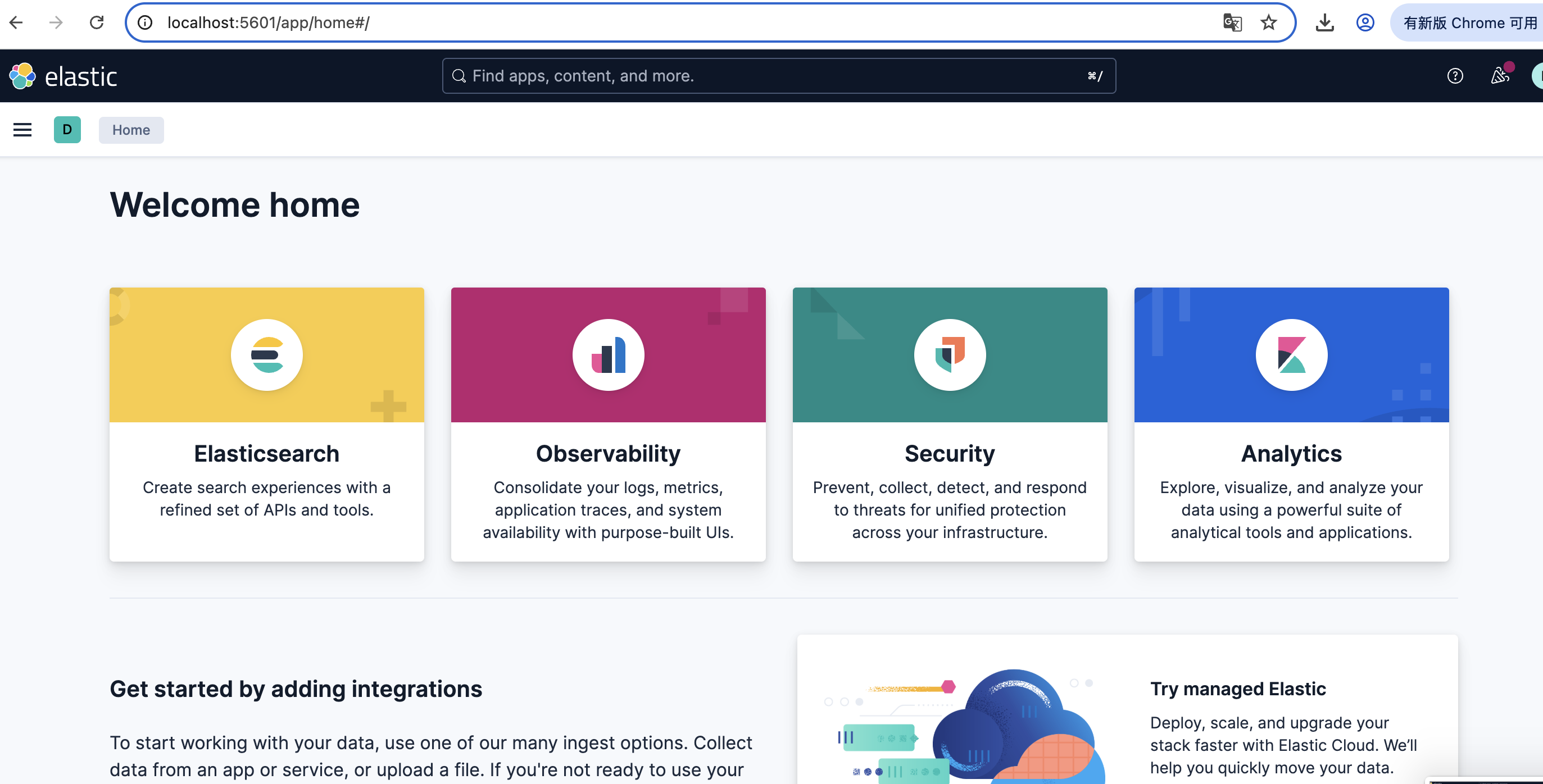The height and width of the screenshot is (784, 1543).
Task: Click the keyboard shortcut hint in search bar
Action: 1095,76
